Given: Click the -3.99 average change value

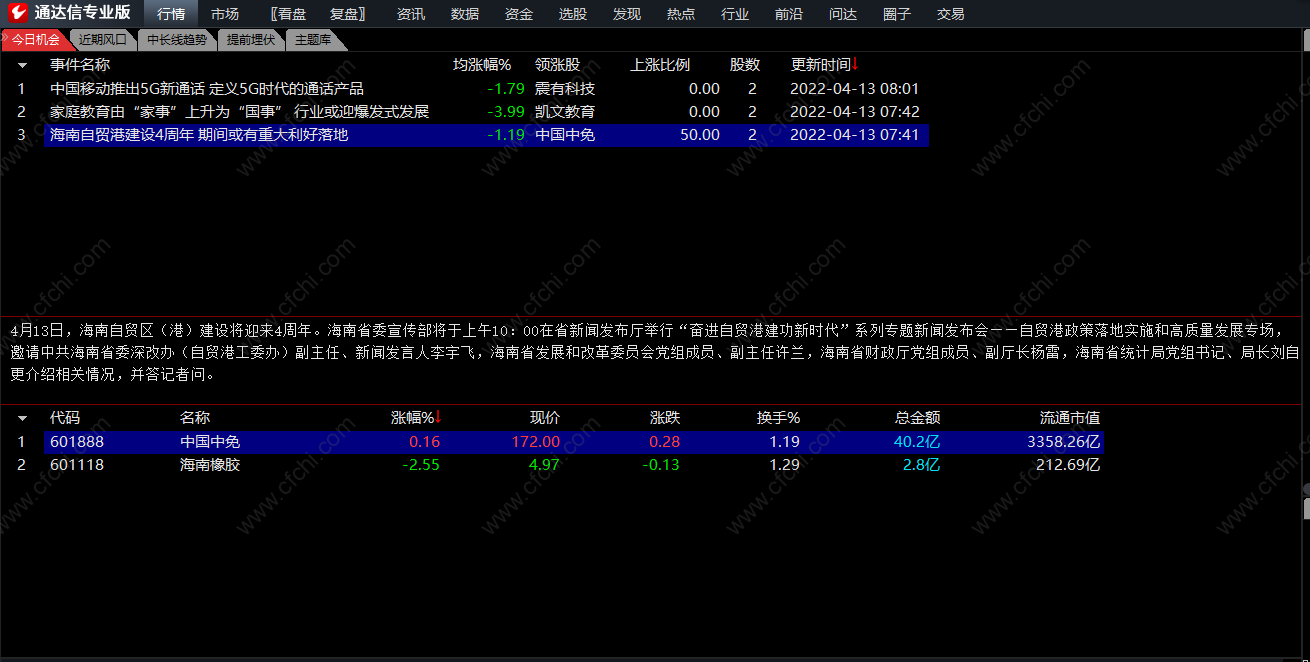Looking at the screenshot, I should pyautogui.click(x=506, y=111).
